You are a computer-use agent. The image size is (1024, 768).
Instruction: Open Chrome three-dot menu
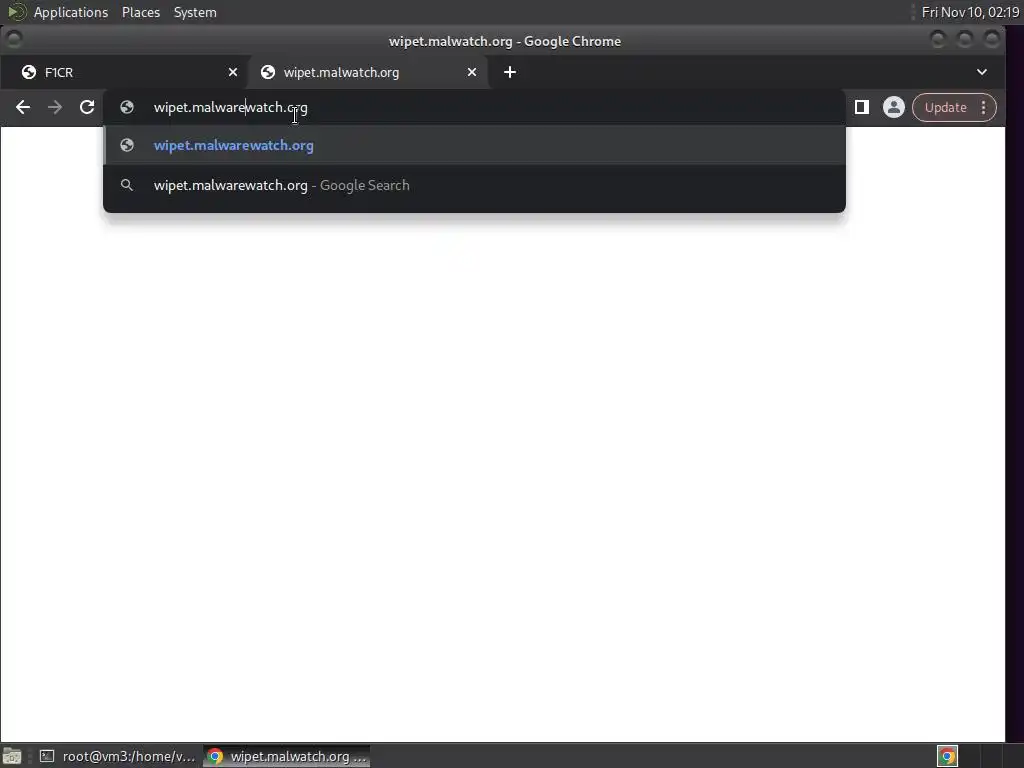[x=984, y=108]
